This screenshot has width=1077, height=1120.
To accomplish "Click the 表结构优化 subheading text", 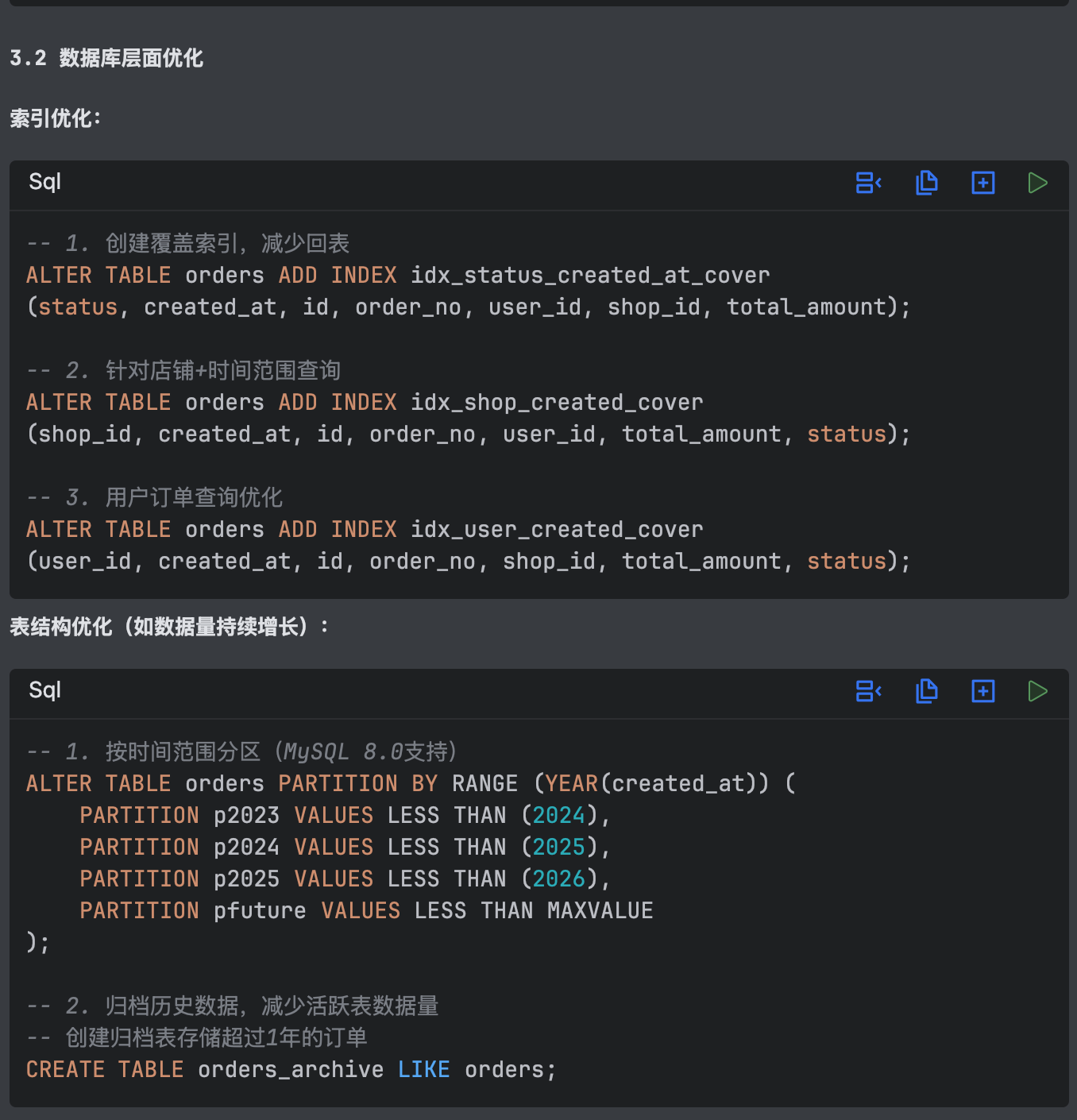I will pyautogui.click(x=168, y=627).
